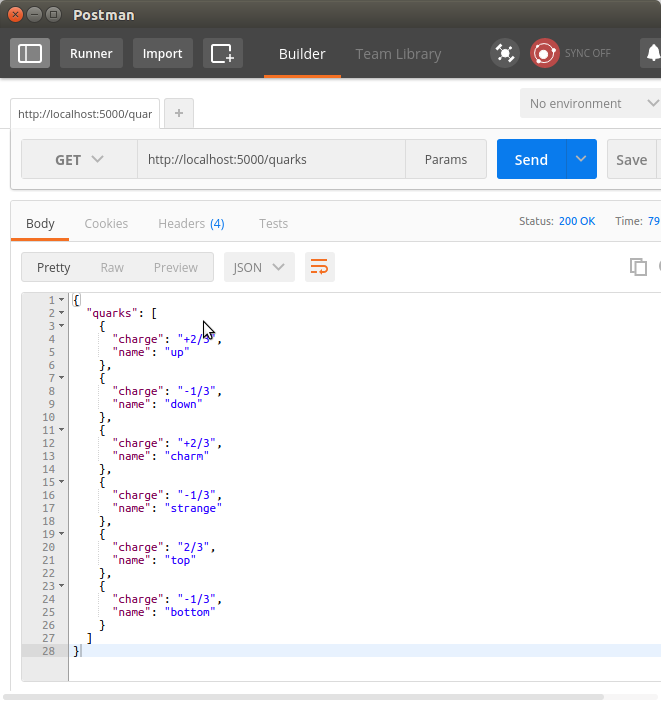661x703 pixels.
Task: Open the response Tests tab
Action: 274,223
